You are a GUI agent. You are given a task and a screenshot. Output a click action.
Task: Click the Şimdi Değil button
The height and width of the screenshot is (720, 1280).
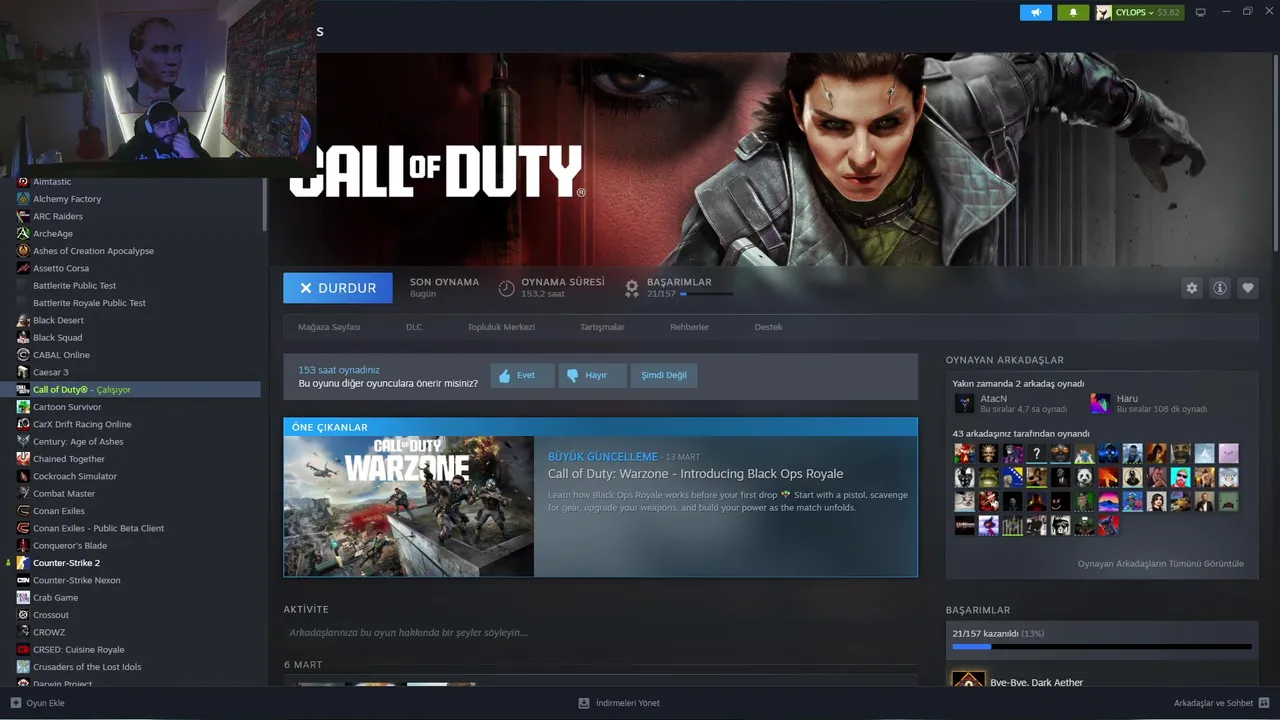point(664,376)
